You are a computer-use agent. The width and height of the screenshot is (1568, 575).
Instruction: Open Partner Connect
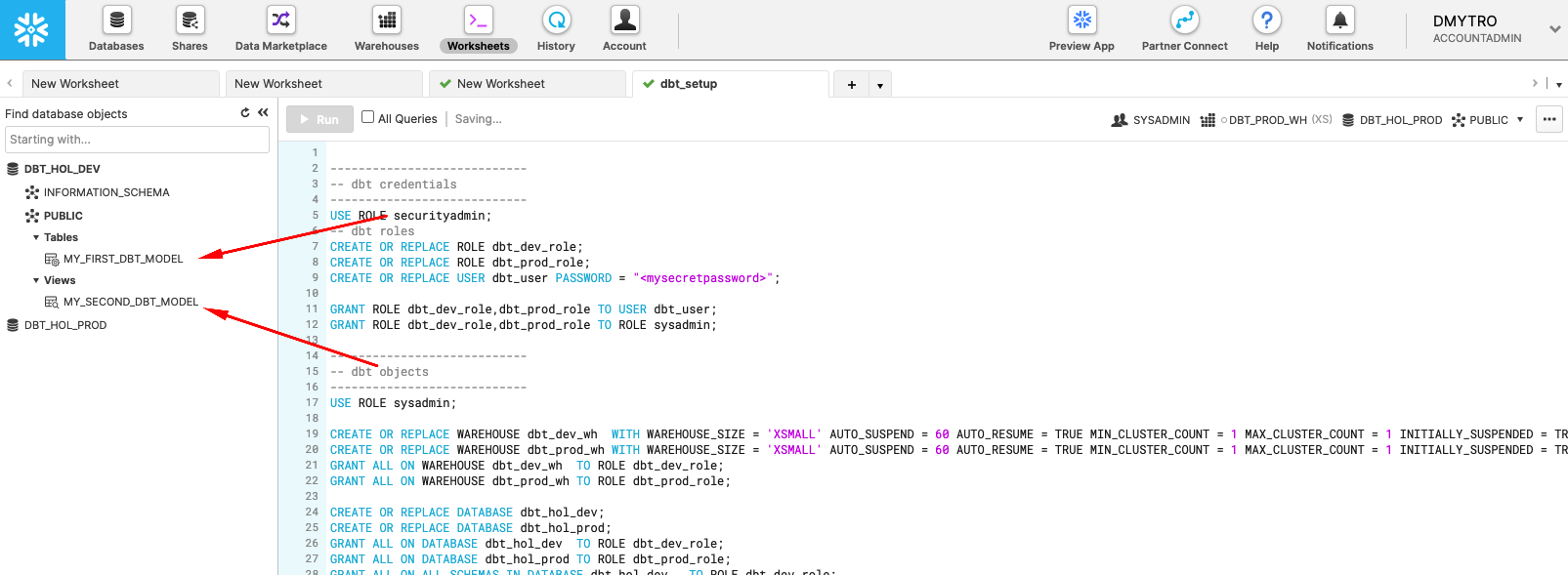1184,21
